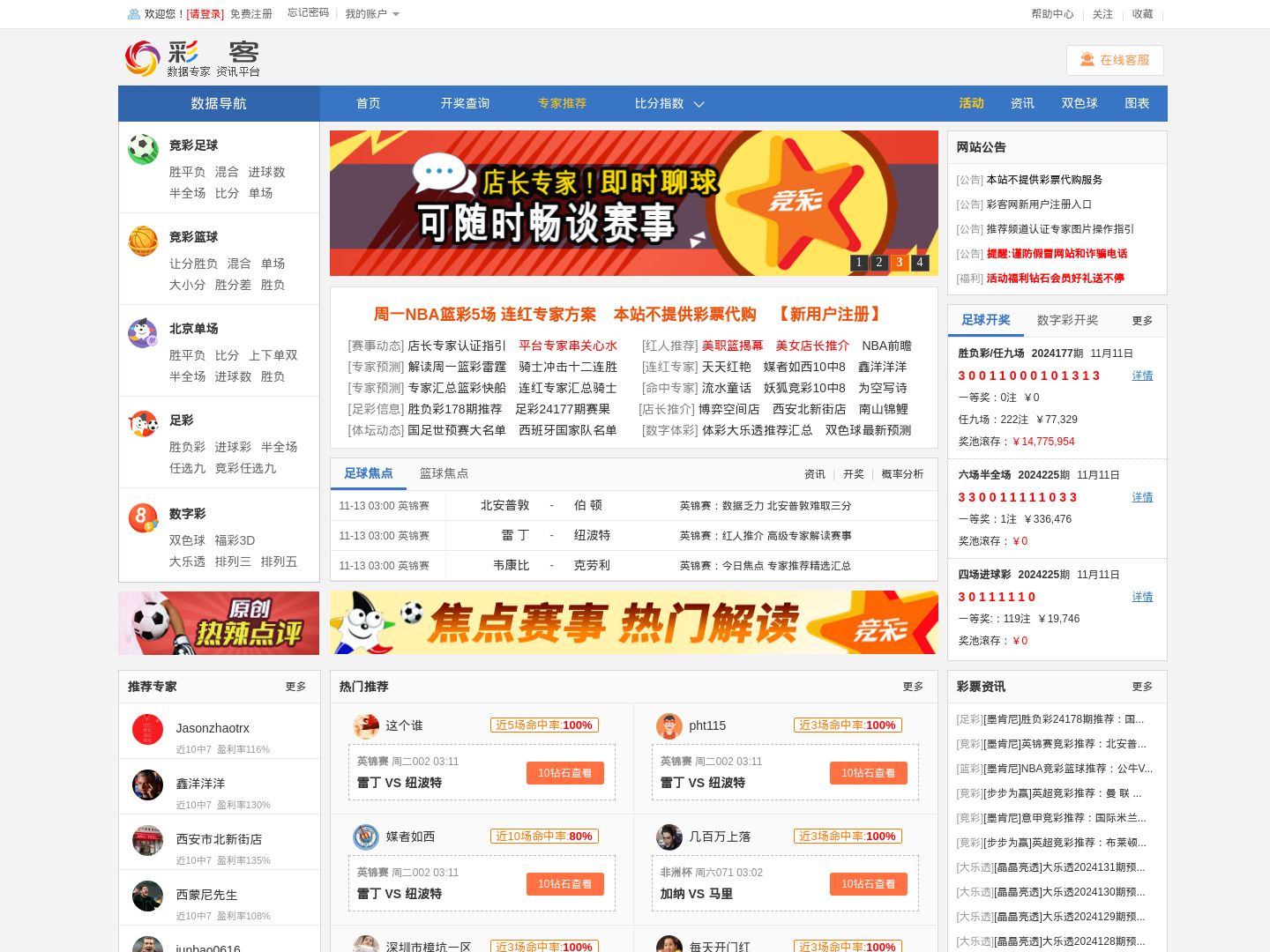View 详情 for 四场进球彩 draw
The width and height of the screenshot is (1270, 952).
pyautogui.click(x=1142, y=597)
